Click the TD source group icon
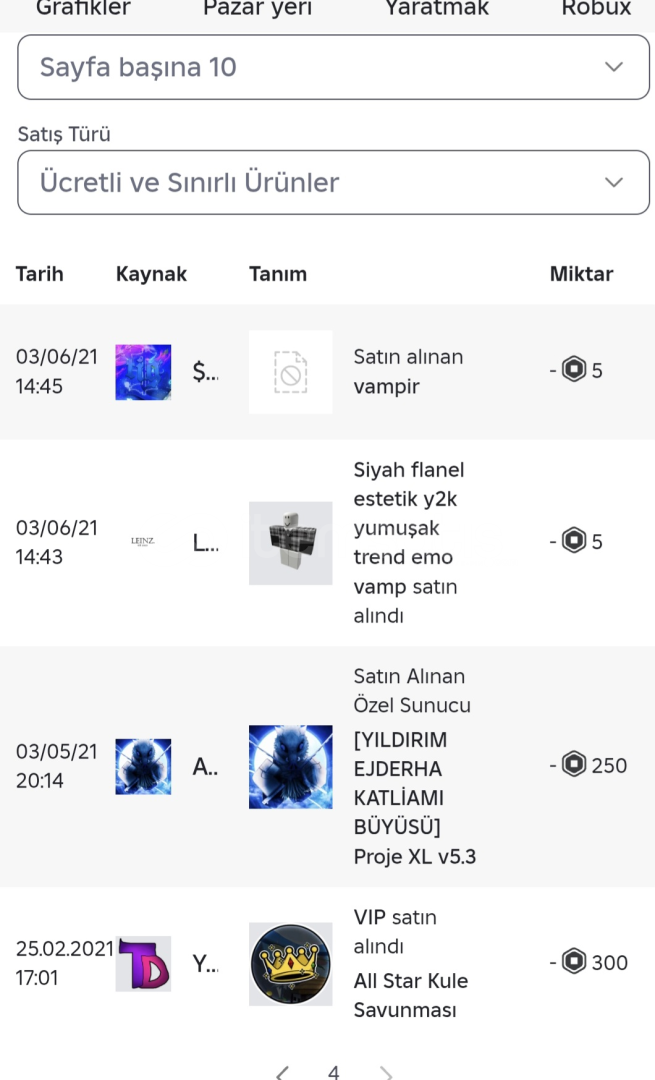 coord(143,963)
